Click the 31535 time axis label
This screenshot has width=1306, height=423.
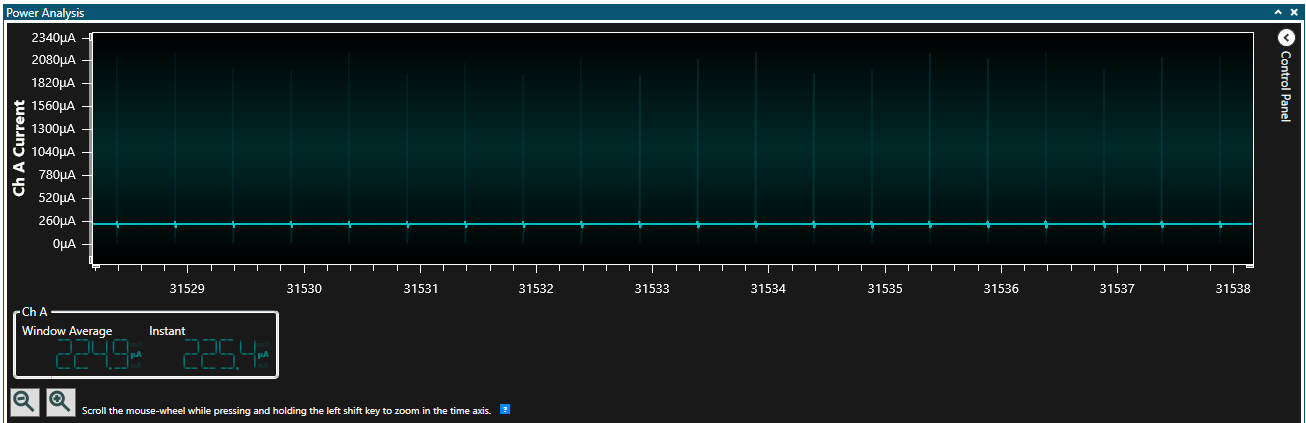coord(884,288)
